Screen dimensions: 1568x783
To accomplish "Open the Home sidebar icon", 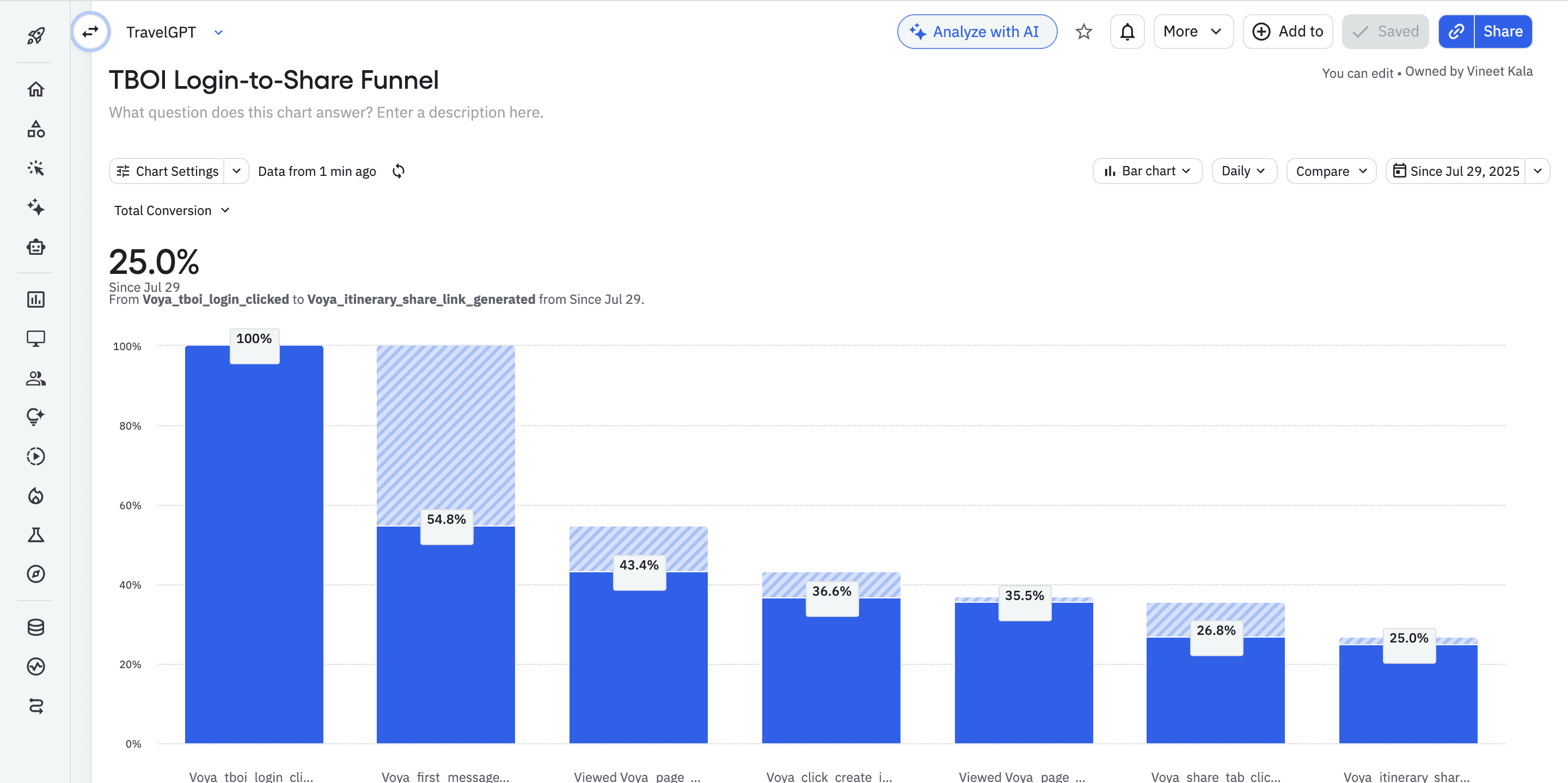I will point(36,89).
